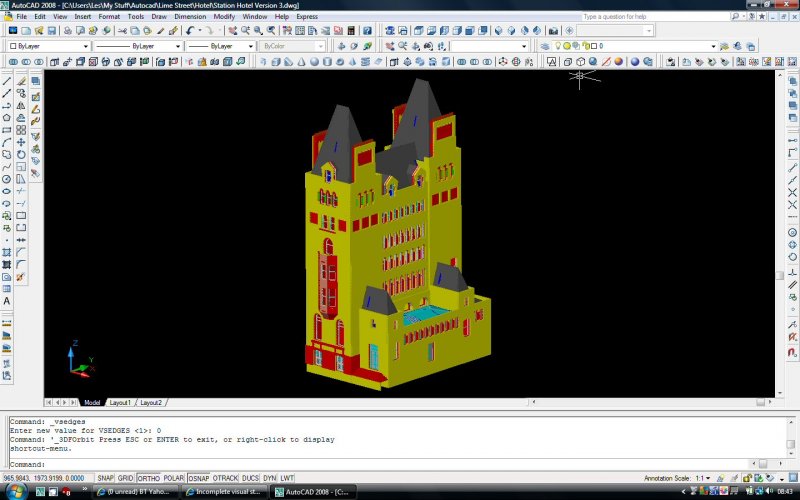Open the Dimension menu
800x500 pixels.
click(190, 17)
